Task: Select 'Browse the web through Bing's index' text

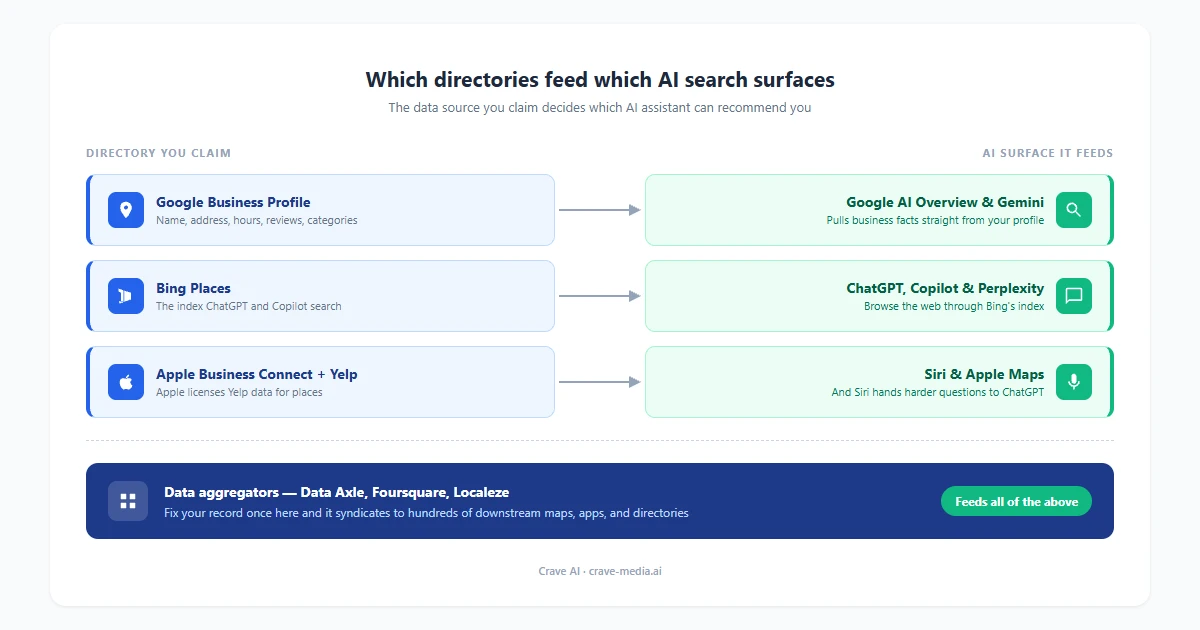Action: (x=954, y=306)
